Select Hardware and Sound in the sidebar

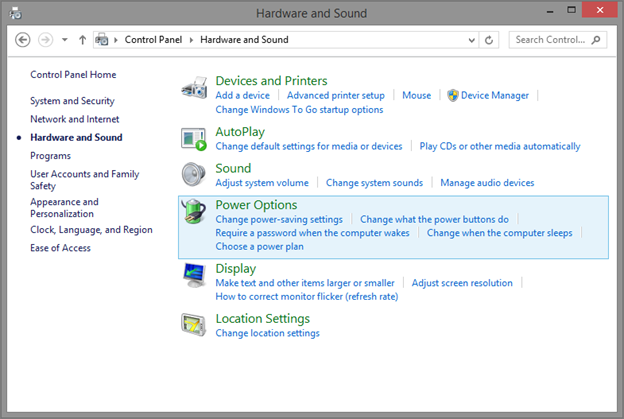(76, 138)
